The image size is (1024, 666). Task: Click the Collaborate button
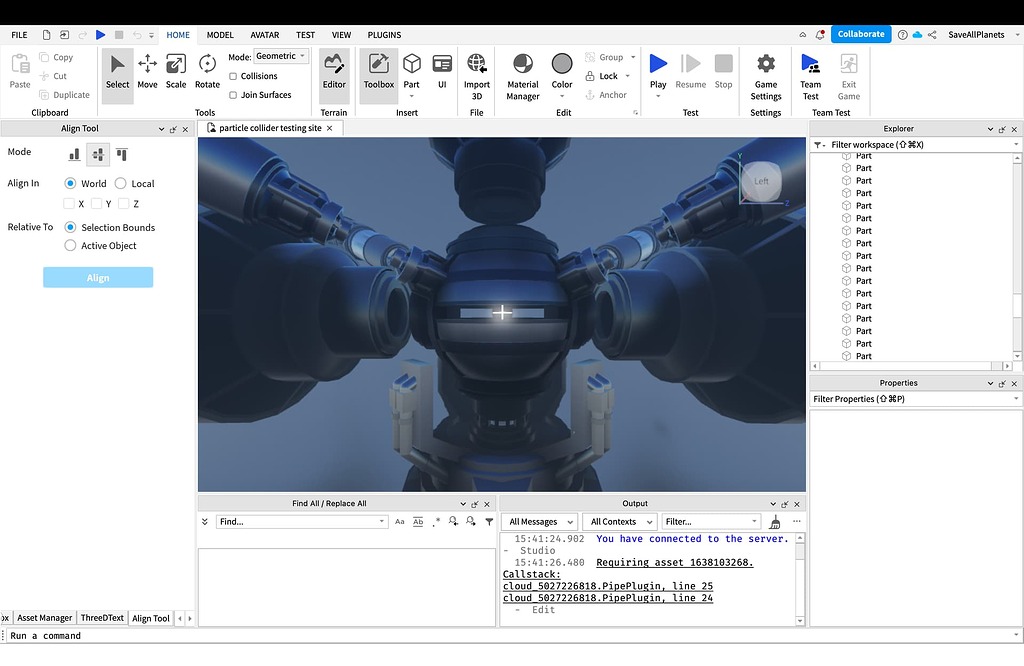pyautogui.click(x=860, y=33)
